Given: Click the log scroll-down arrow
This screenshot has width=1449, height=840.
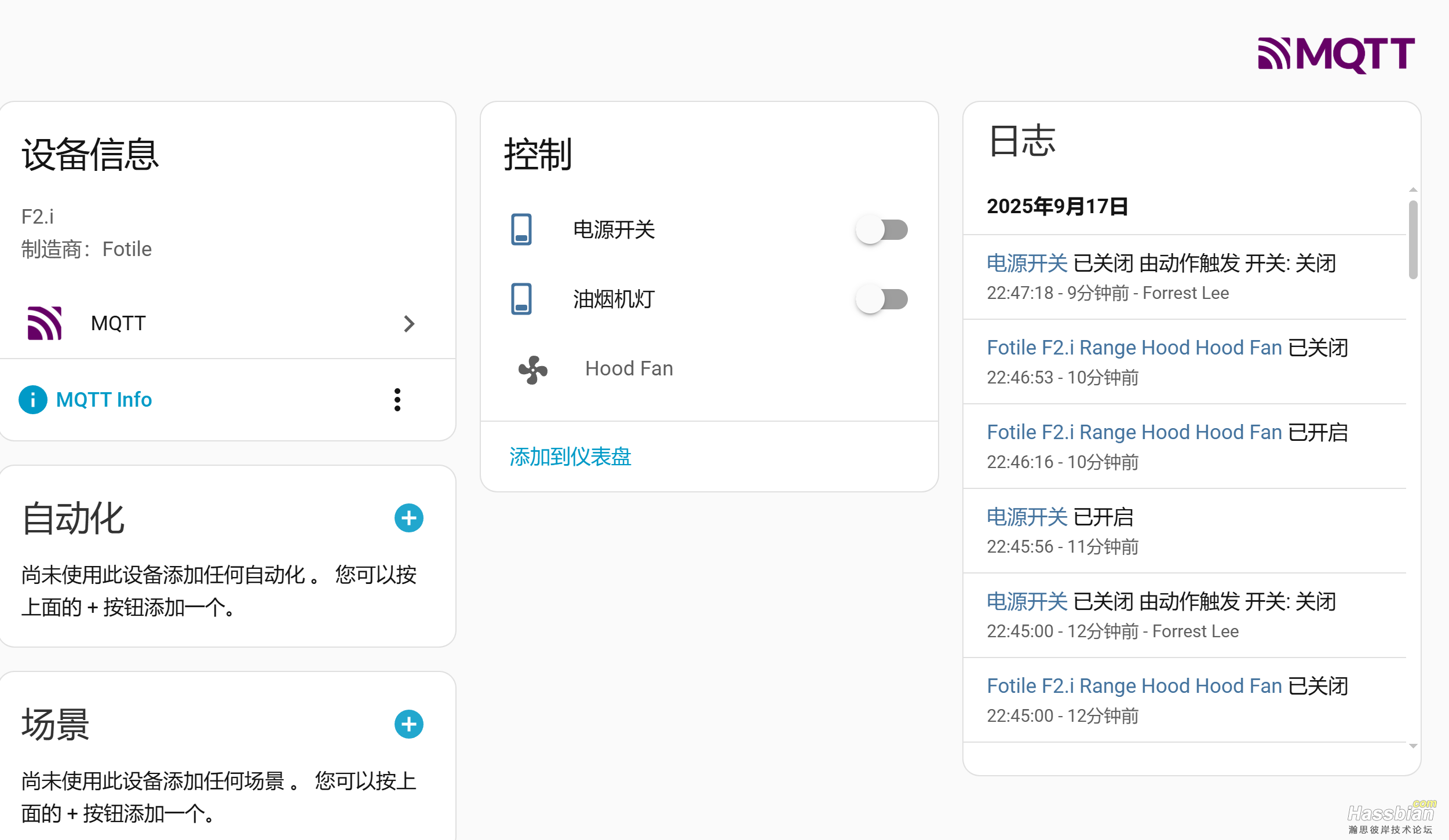Looking at the screenshot, I should click(x=1413, y=746).
